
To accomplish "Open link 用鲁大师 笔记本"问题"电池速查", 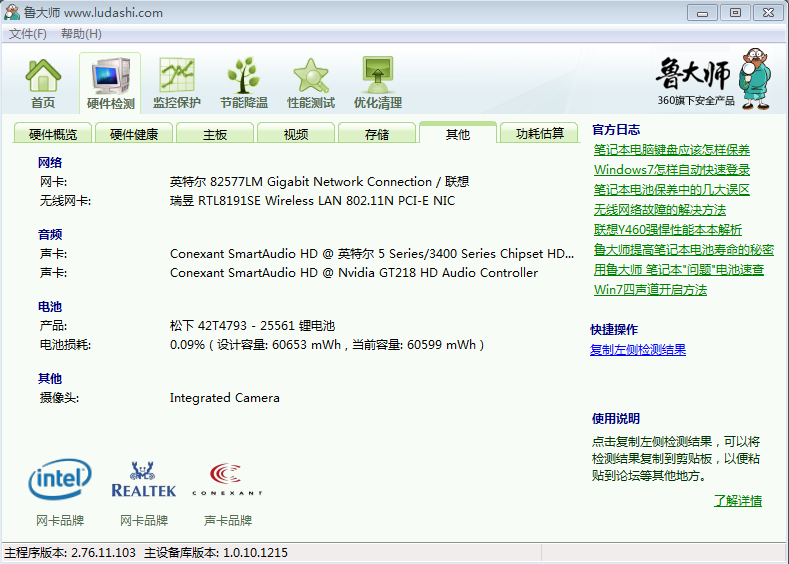I will coord(679,270).
